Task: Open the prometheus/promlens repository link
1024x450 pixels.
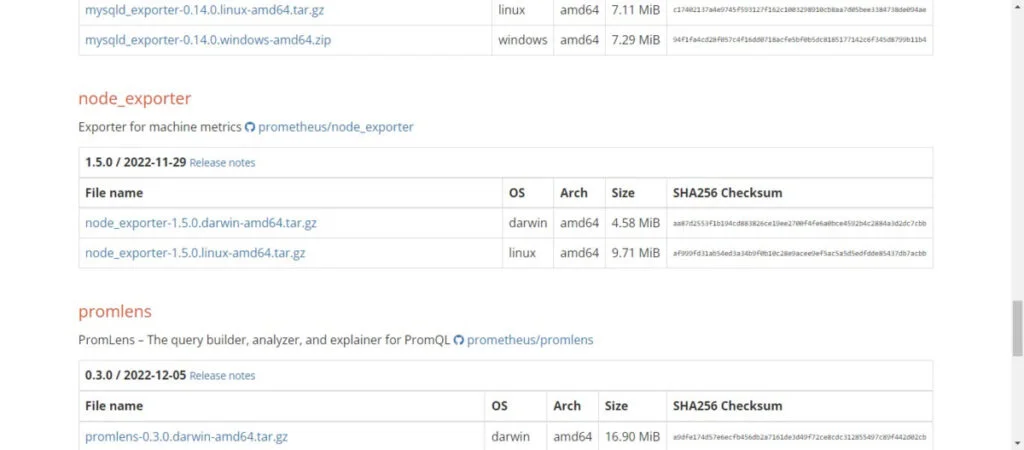Action: point(530,340)
